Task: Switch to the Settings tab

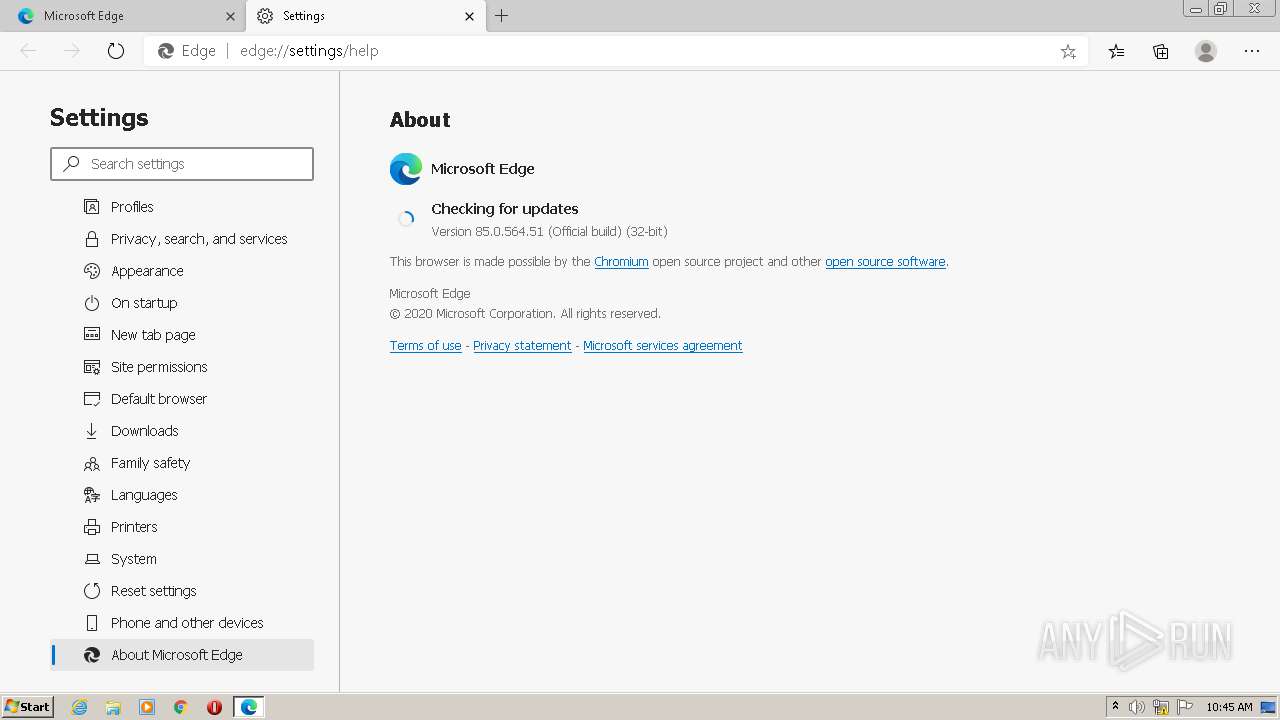Action: [x=365, y=16]
